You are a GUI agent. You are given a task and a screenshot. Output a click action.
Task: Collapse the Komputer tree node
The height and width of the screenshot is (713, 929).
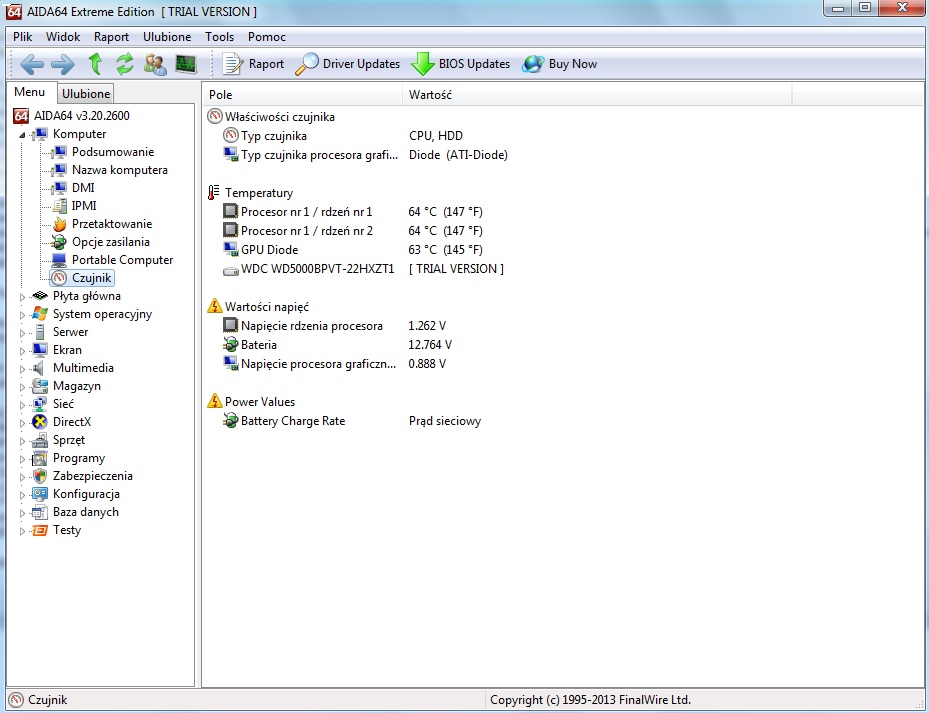[x=22, y=136]
